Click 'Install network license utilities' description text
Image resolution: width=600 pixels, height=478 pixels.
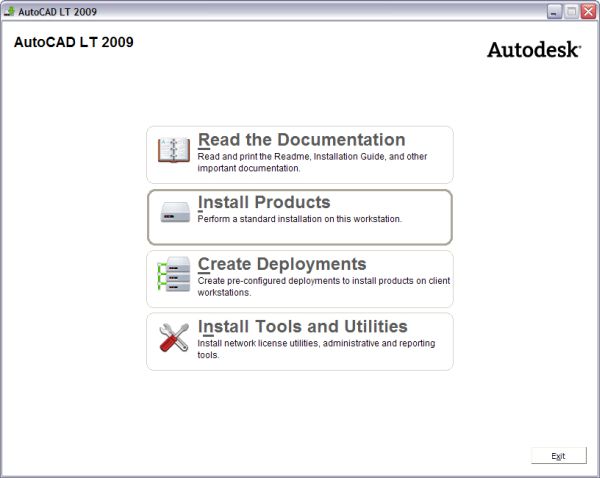(316, 349)
